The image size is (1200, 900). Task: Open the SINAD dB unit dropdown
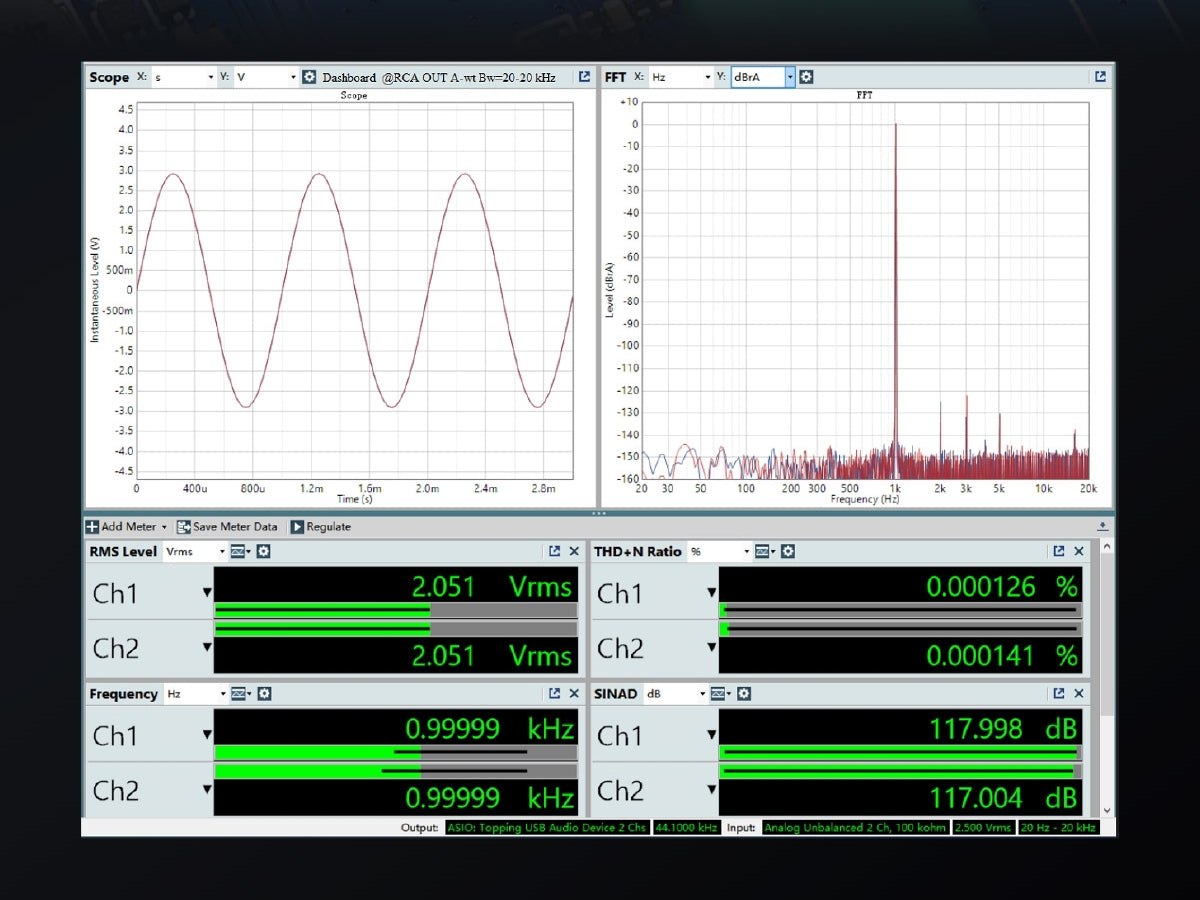pos(702,694)
